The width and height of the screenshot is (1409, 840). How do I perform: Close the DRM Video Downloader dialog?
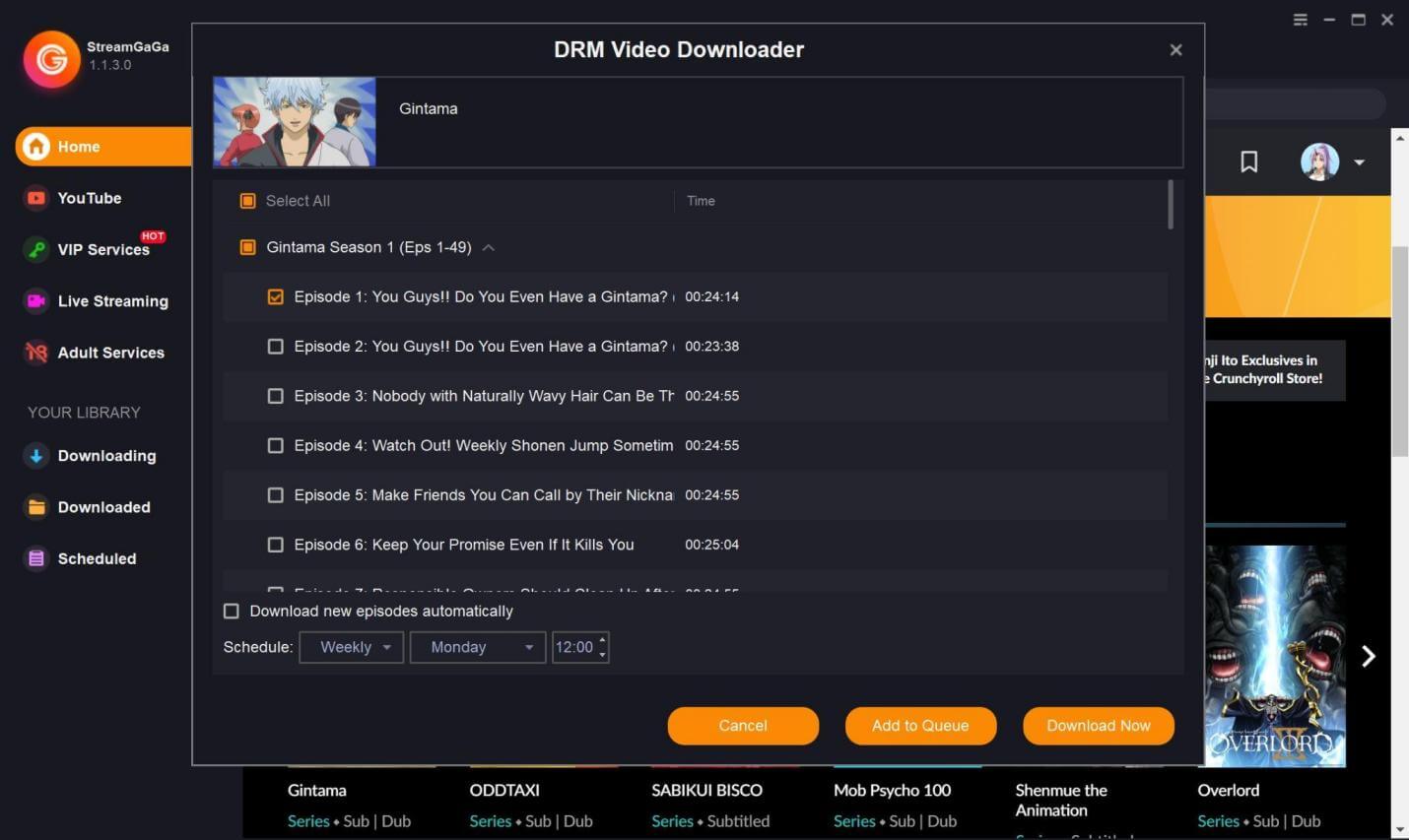1175,50
